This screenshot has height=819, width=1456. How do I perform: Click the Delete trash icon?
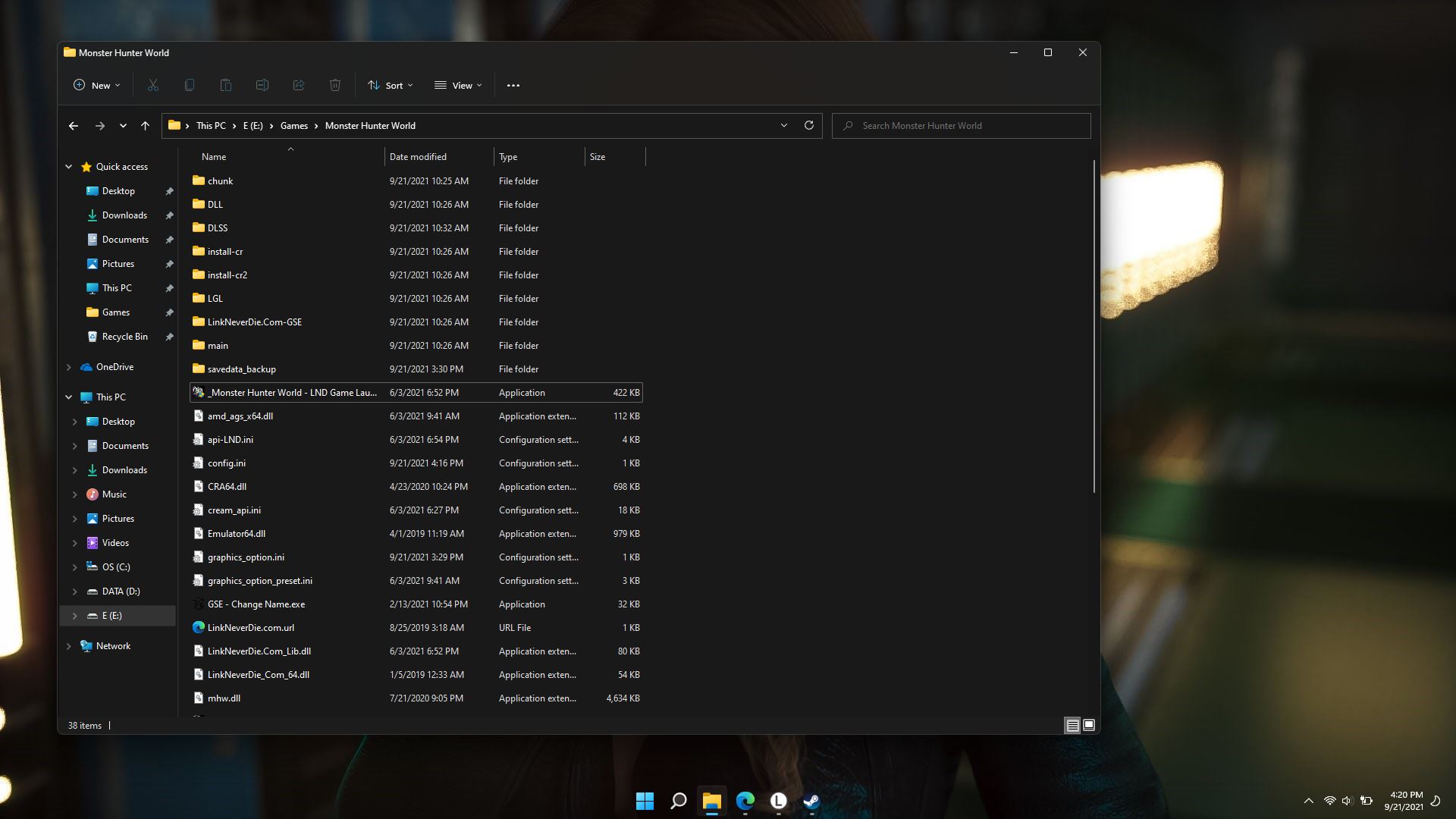(335, 85)
